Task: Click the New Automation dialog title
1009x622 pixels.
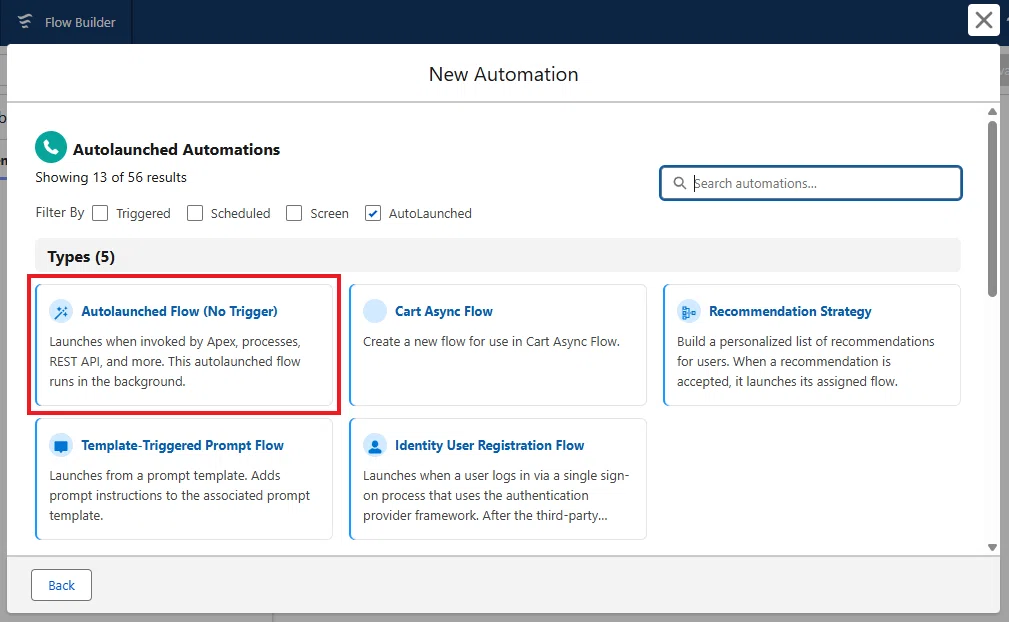Action: coord(503,74)
